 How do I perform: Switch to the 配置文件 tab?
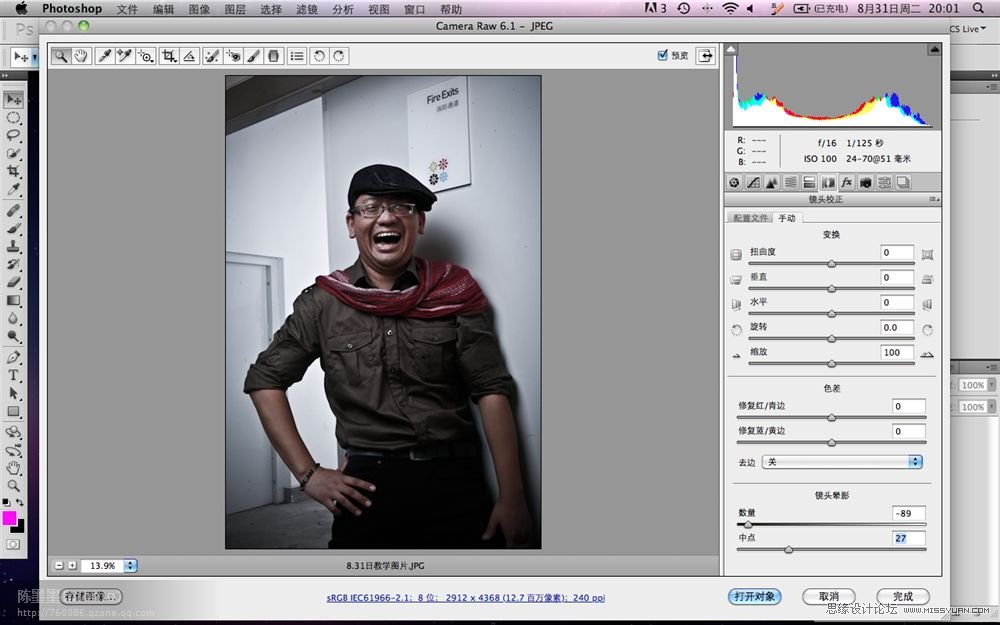pos(750,218)
